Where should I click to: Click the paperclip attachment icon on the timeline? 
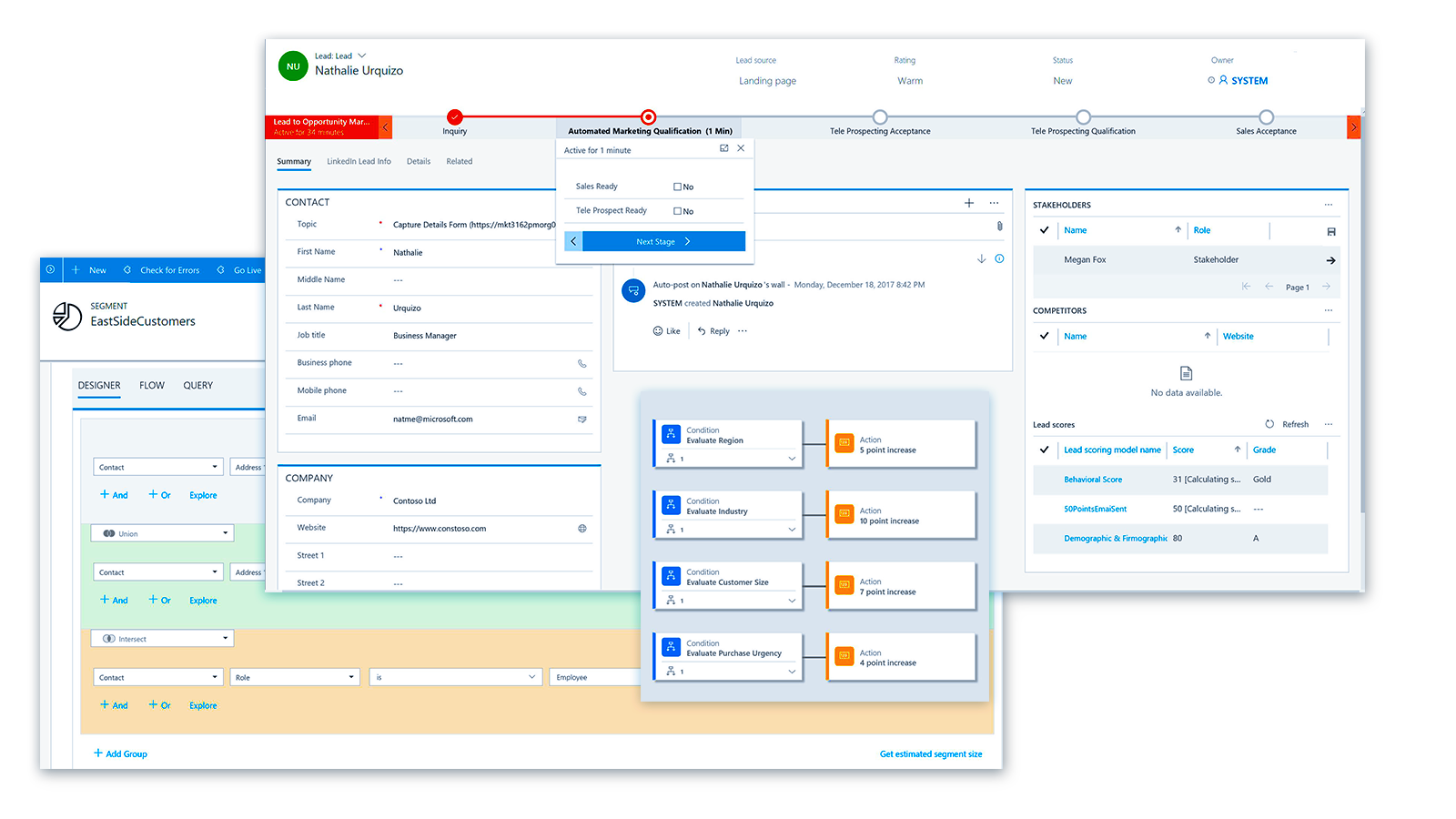click(x=998, y=226)
